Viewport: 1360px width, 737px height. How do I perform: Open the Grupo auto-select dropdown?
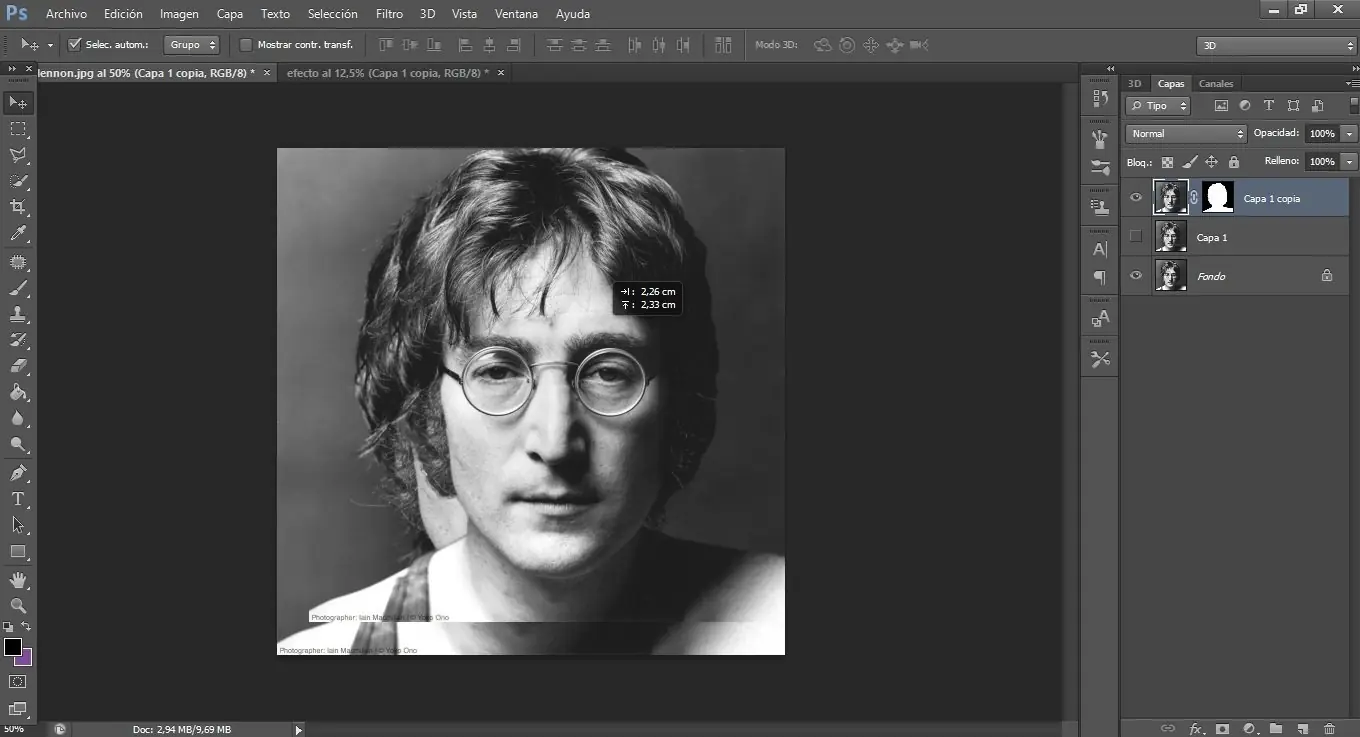(192, 45)
